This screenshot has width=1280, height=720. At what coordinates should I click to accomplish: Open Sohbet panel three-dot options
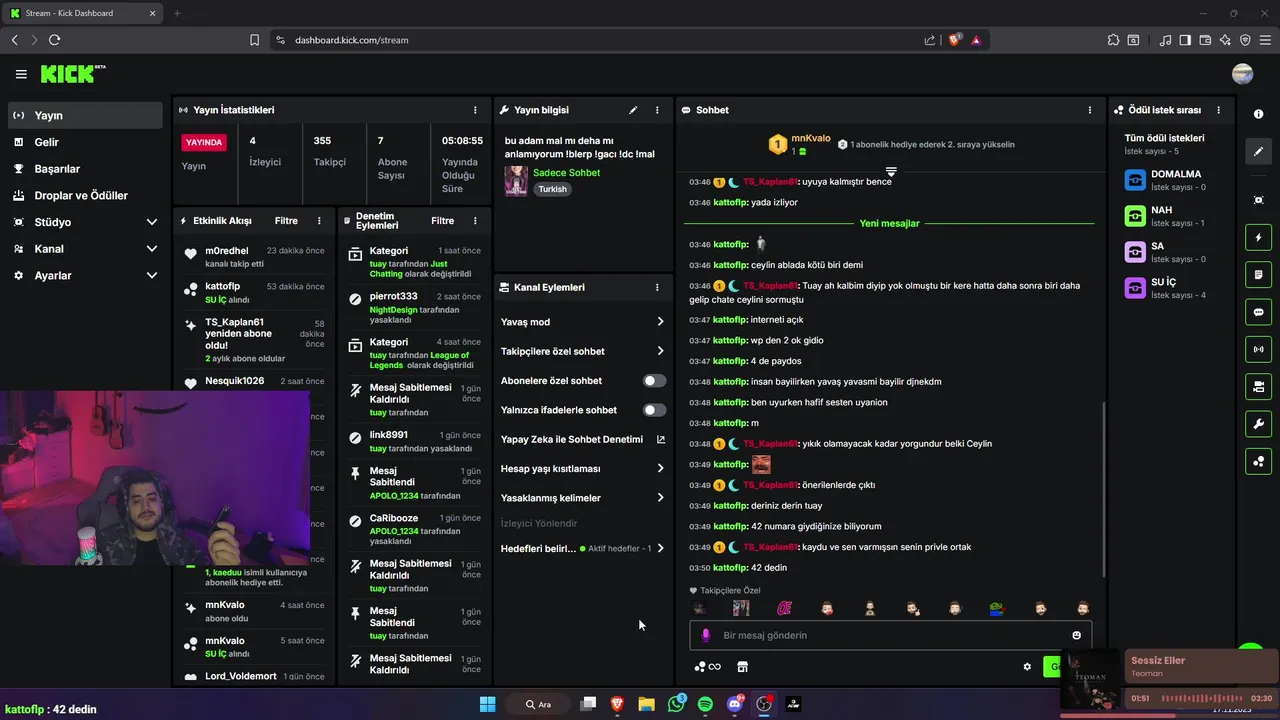1090,110
